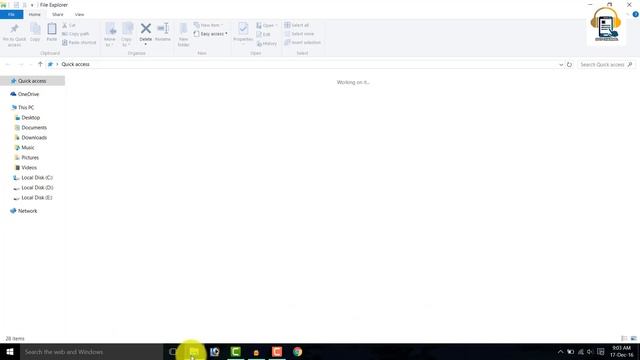640x360 pixels.
Task: Click the Quick access address bar path
Action: pos(76,64)
